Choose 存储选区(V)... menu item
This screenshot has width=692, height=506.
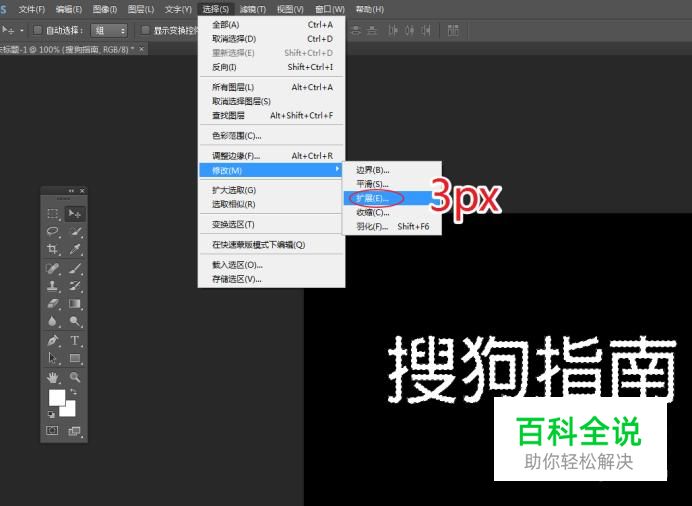[x=271, y=279]
